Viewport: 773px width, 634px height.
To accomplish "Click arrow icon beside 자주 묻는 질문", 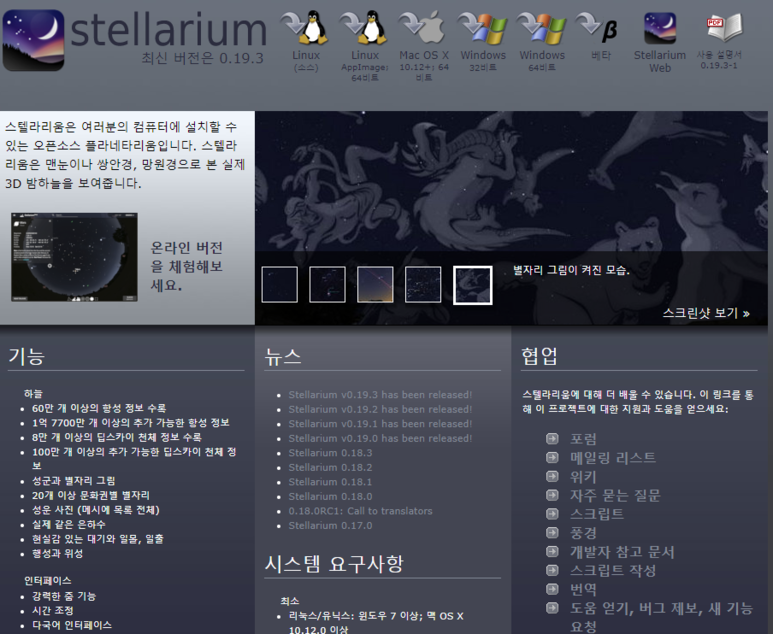I will click(552, 495).
